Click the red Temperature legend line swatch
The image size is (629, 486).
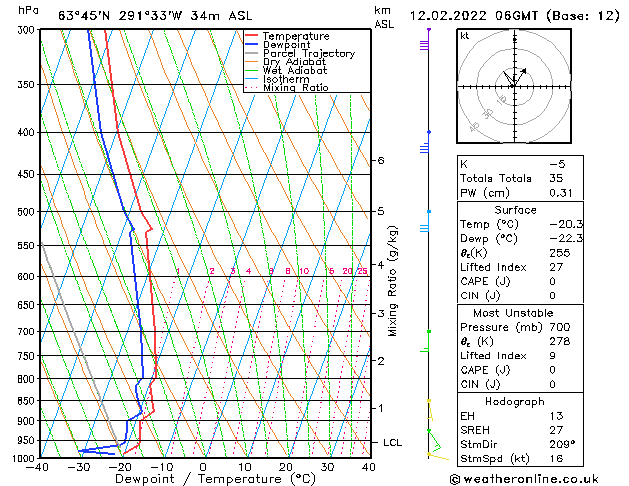pyautogui.click(x=252, y=36)
